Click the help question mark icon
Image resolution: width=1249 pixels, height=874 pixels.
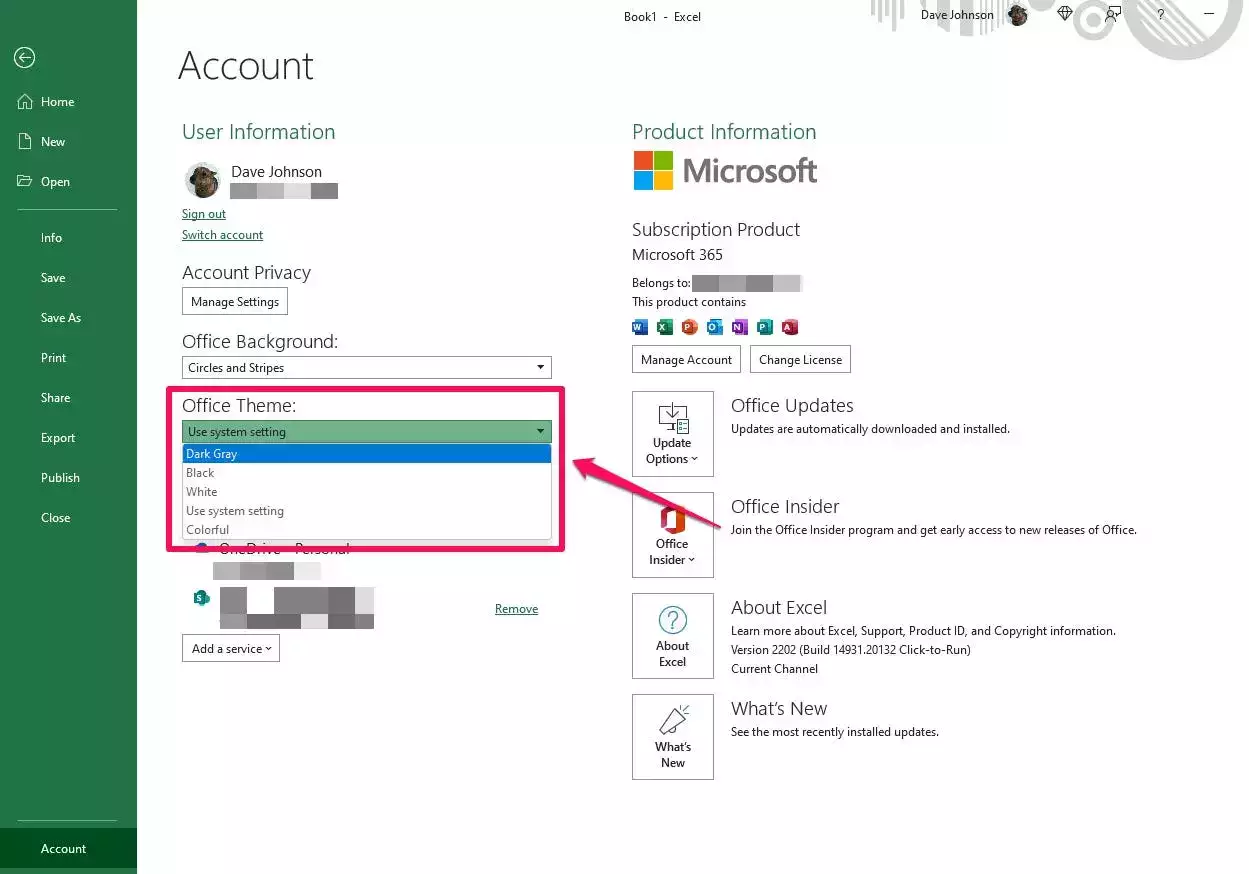click(1160, 15)
